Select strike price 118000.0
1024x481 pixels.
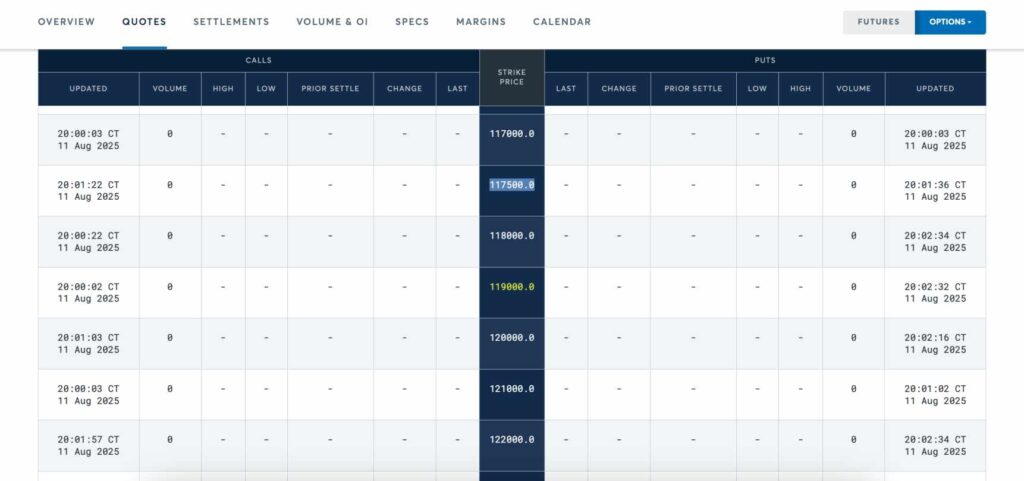click(x=511, y=236)
